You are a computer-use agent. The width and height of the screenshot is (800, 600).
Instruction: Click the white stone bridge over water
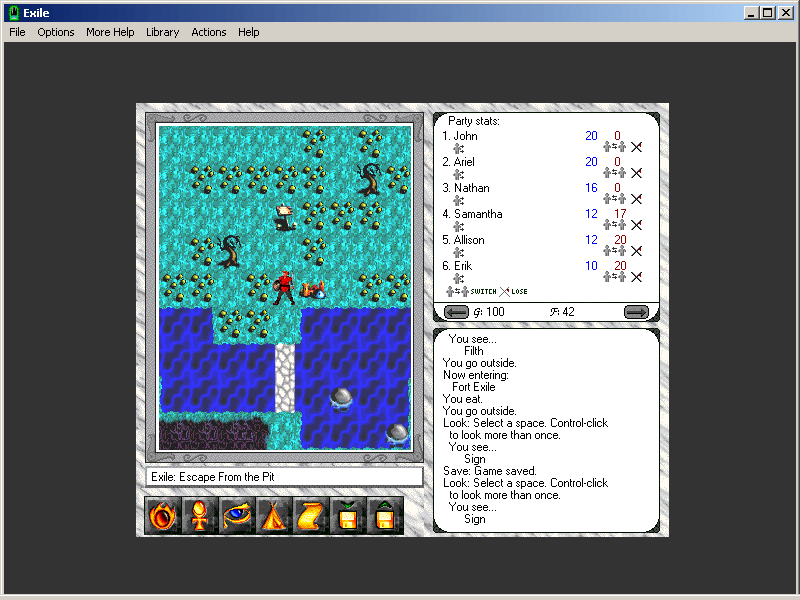pos(285,378)
